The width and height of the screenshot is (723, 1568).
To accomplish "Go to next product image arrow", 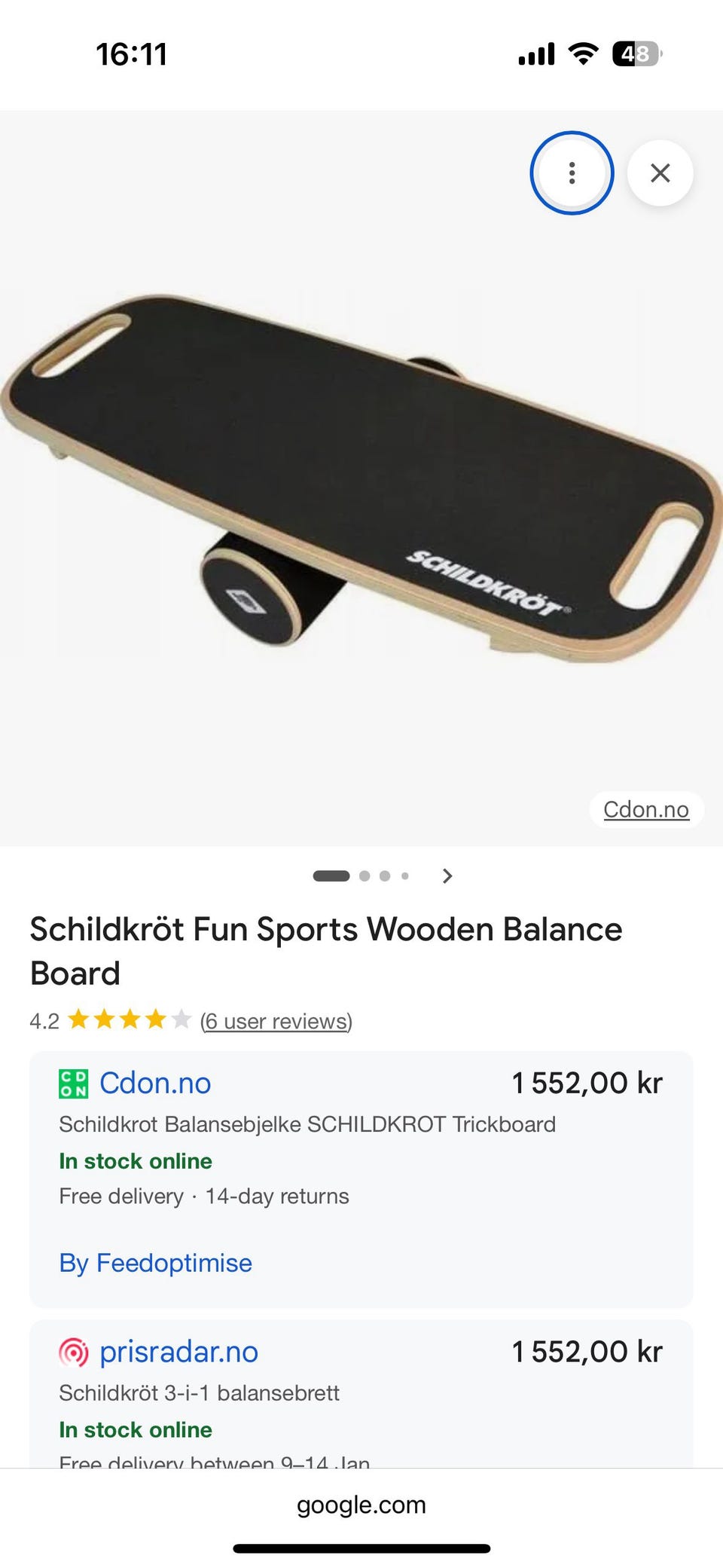I will click(x=447, y=876).
